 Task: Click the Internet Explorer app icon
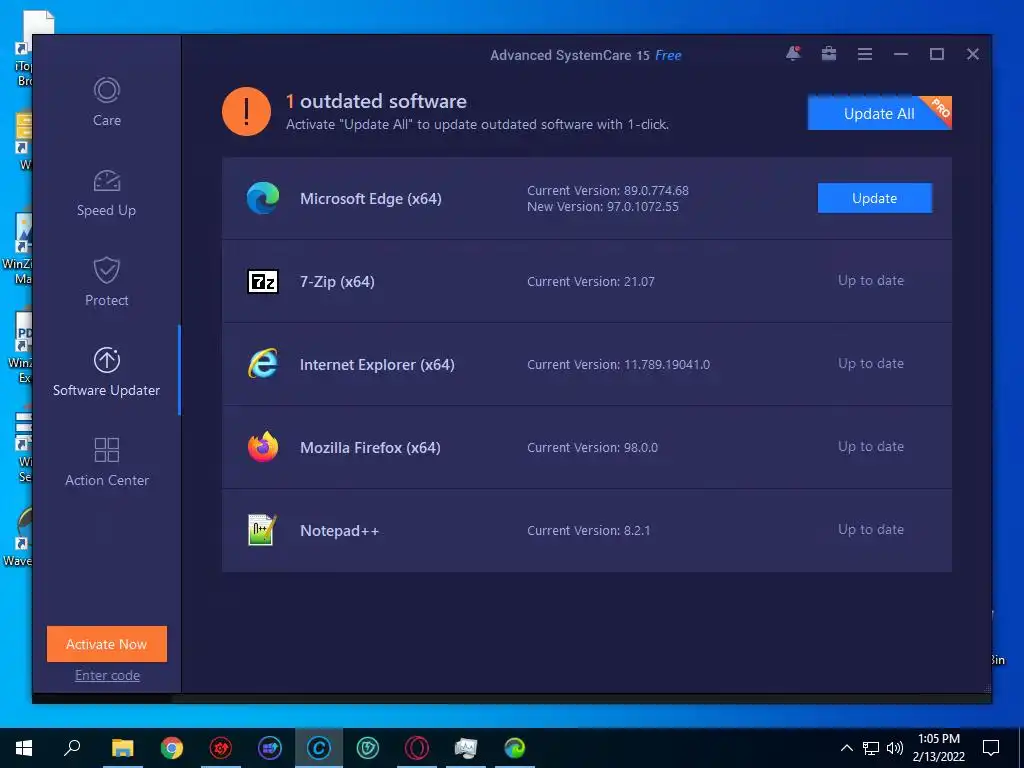[263, 364]
